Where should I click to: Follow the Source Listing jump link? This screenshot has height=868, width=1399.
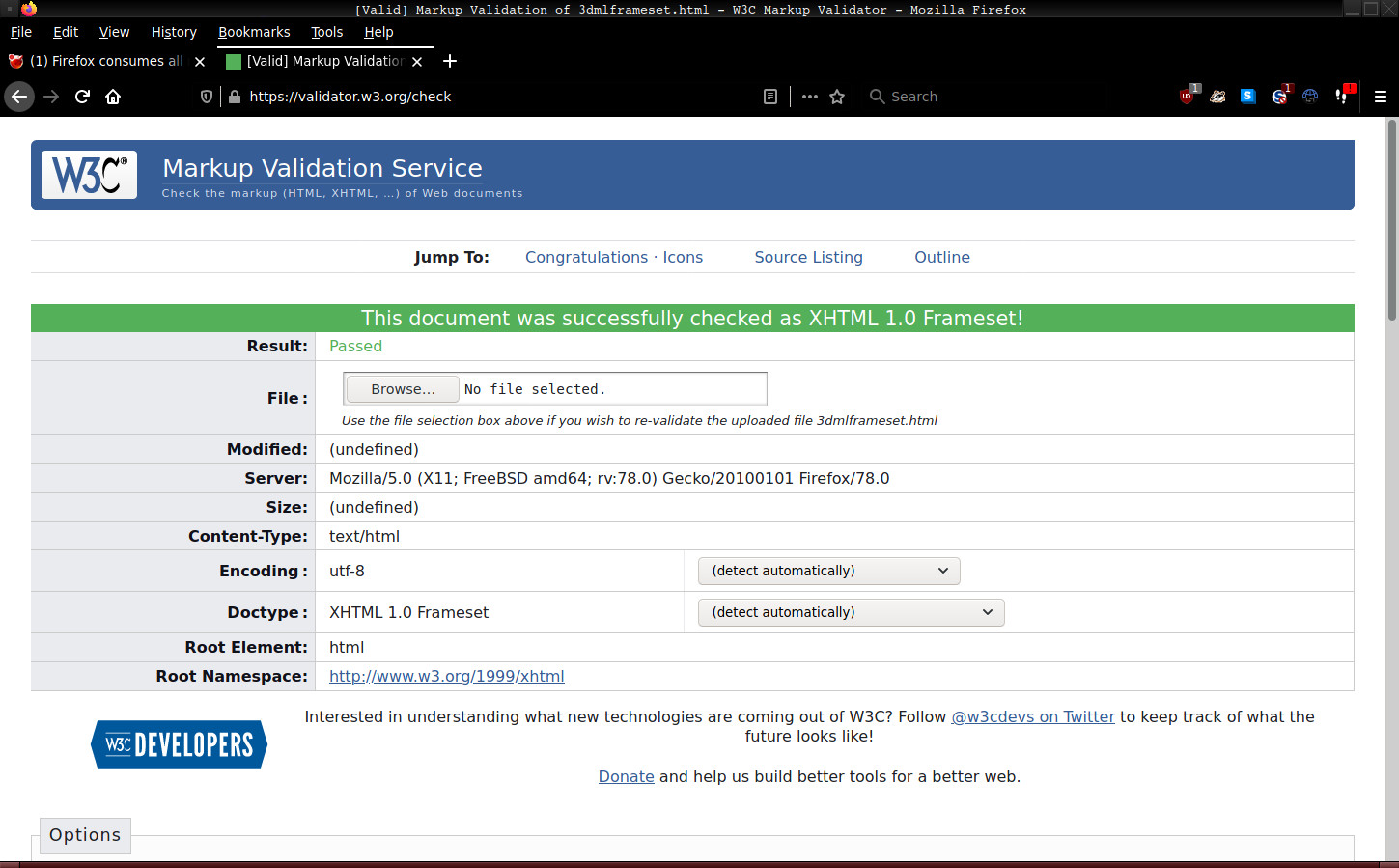click(x=808, y=257)
